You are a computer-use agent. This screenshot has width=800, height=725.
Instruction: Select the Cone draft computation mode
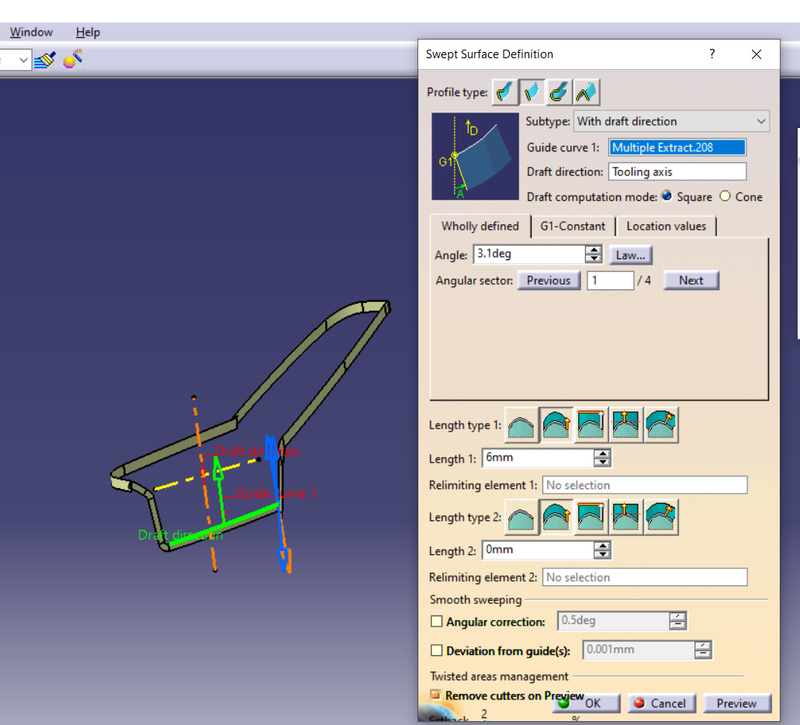[726, 197]
